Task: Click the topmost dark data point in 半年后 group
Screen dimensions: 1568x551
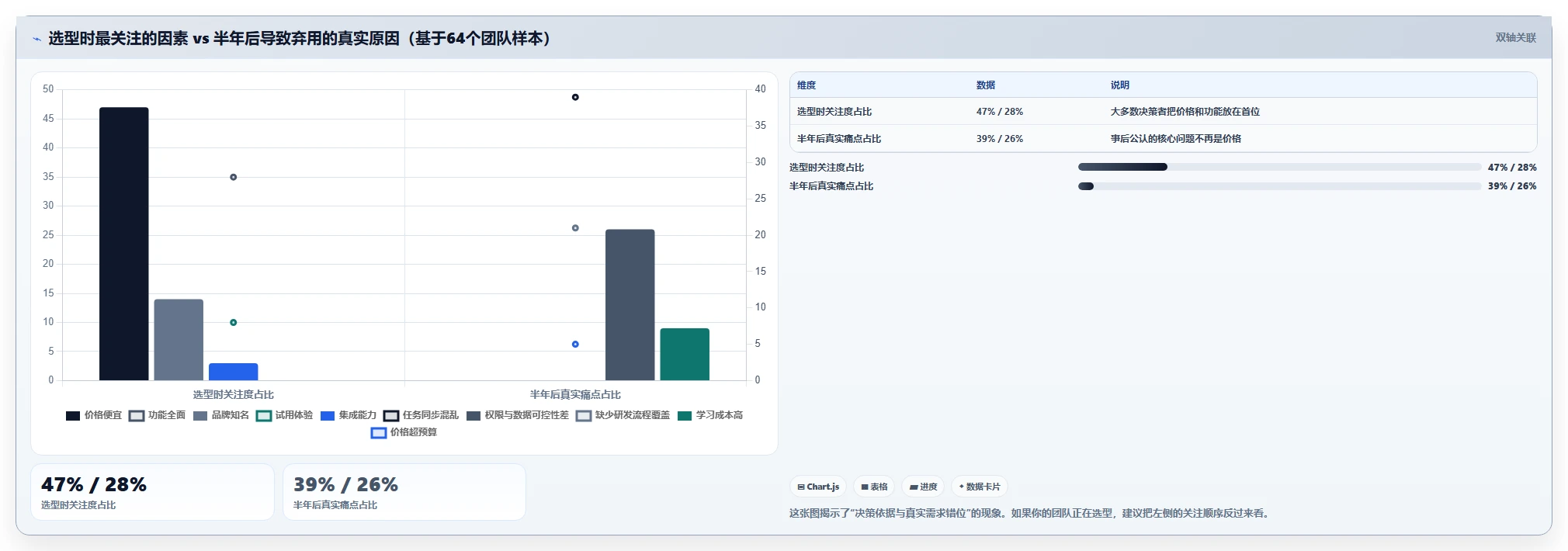Action: (575, 97)
